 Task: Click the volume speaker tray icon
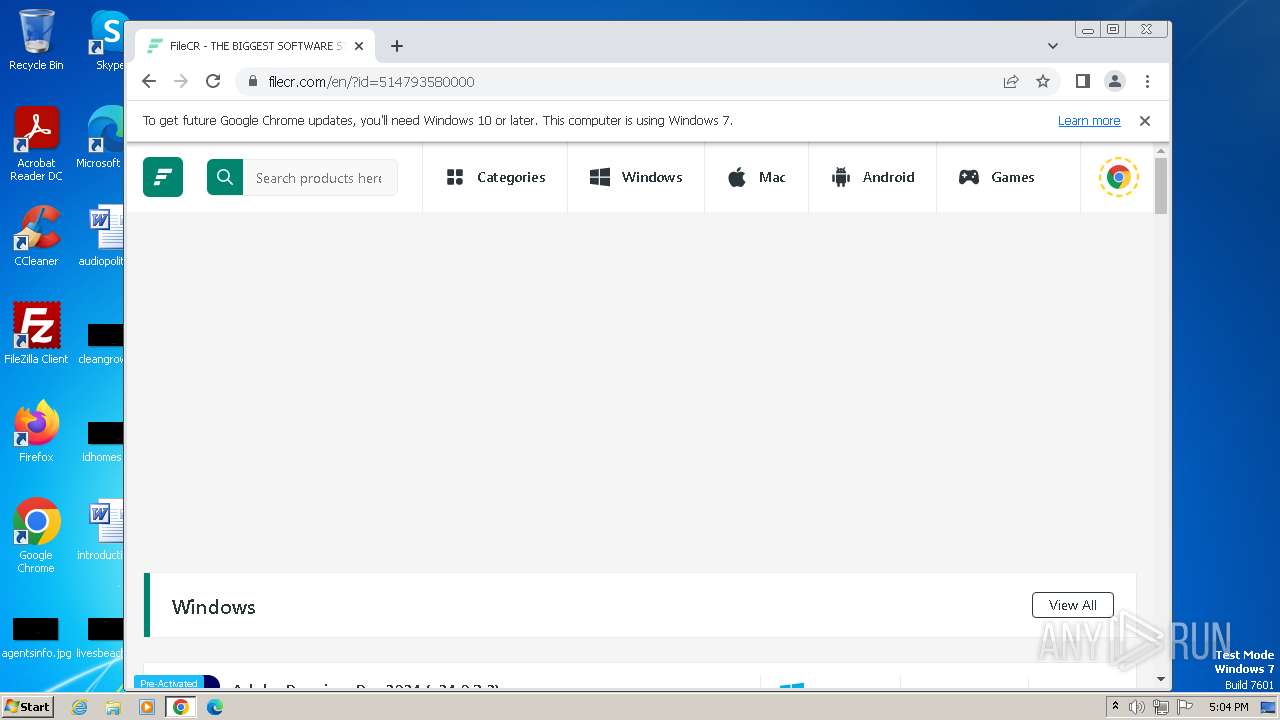pyautogui.click(x=1137, y=707)
